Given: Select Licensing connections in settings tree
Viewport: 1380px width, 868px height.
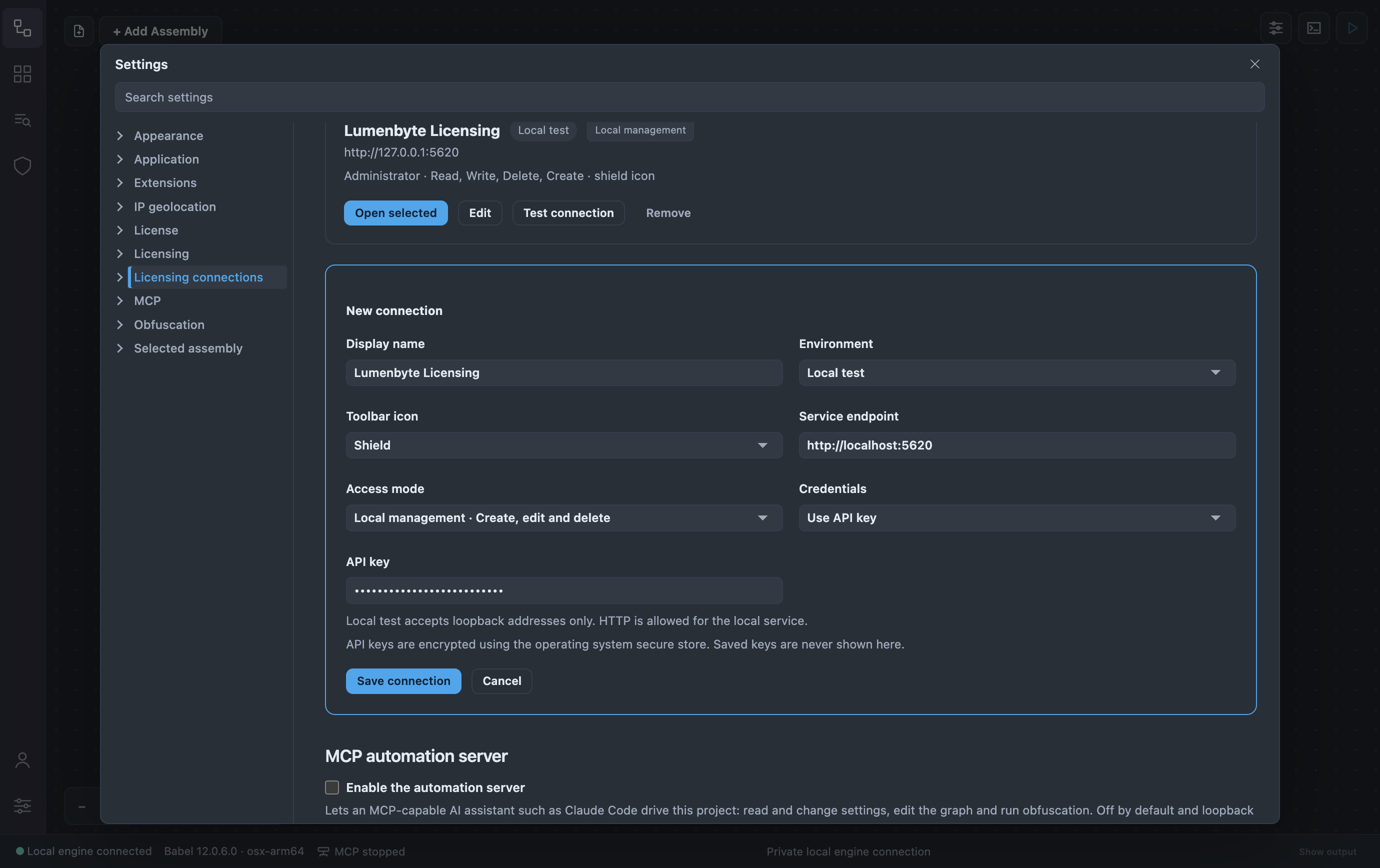Looking at the screenshot, I should tap(198, 276).
